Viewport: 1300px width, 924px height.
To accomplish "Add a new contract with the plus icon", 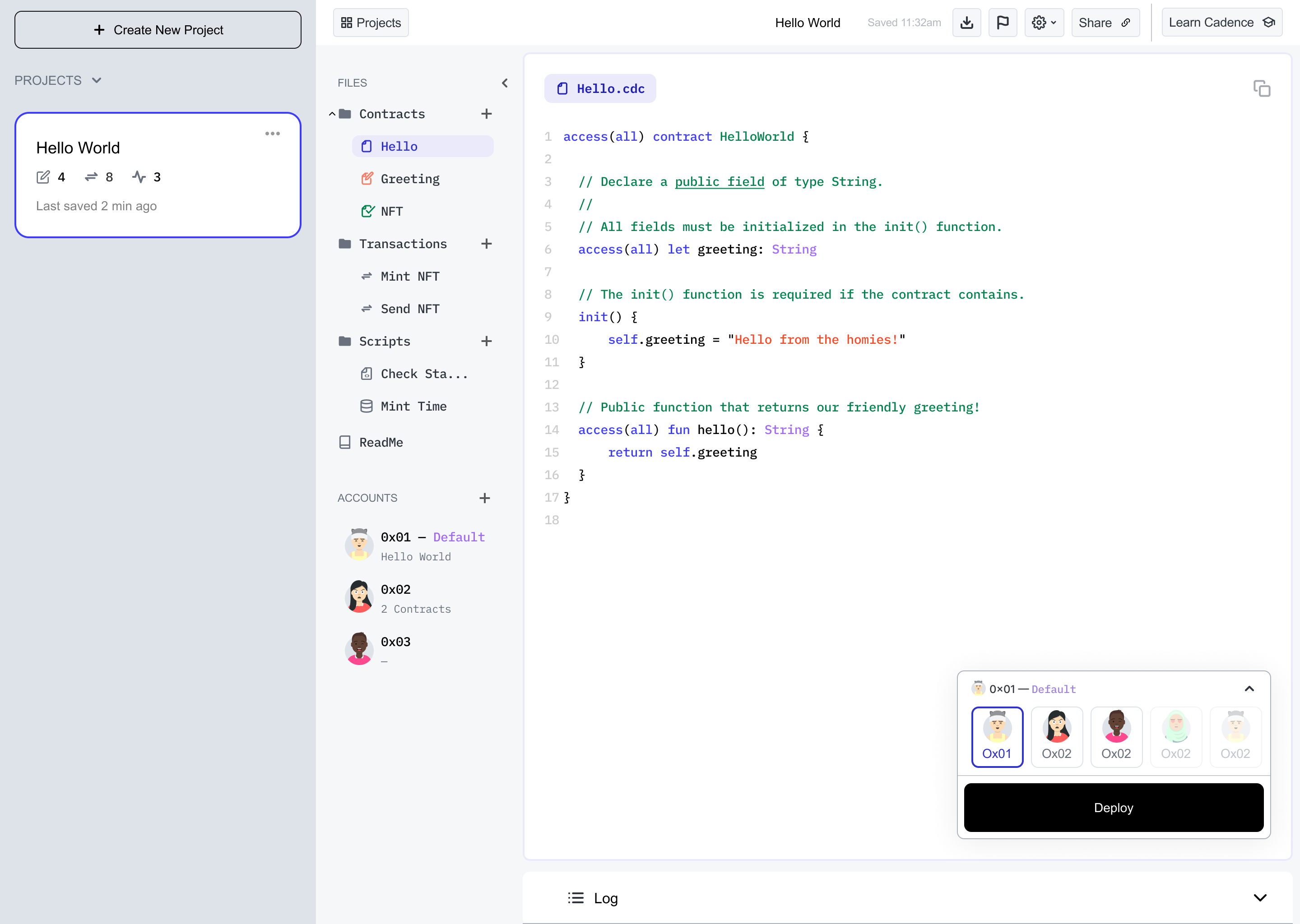I will click(487, 114).
